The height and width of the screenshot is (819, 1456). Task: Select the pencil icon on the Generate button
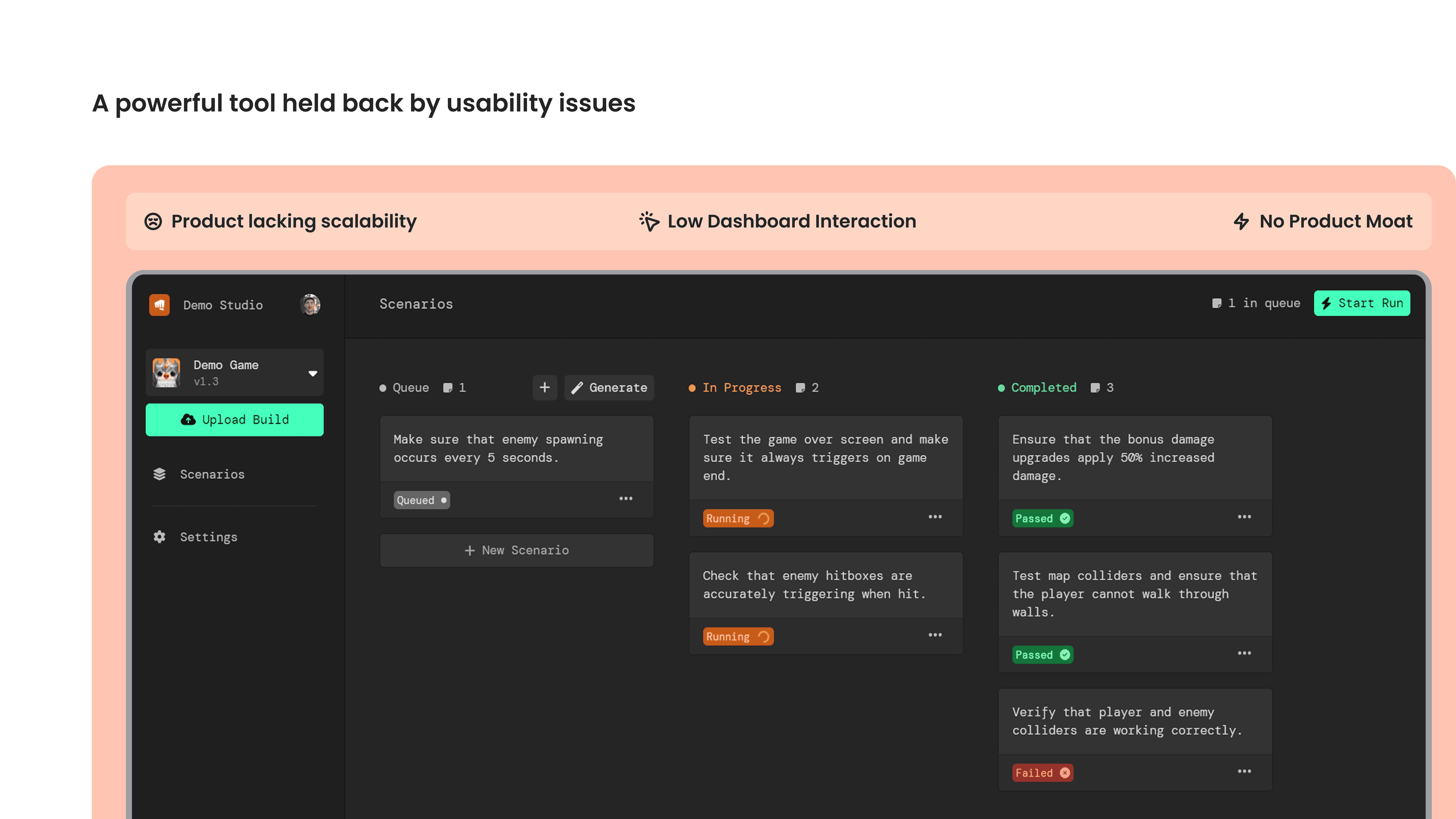click(576, 388)
